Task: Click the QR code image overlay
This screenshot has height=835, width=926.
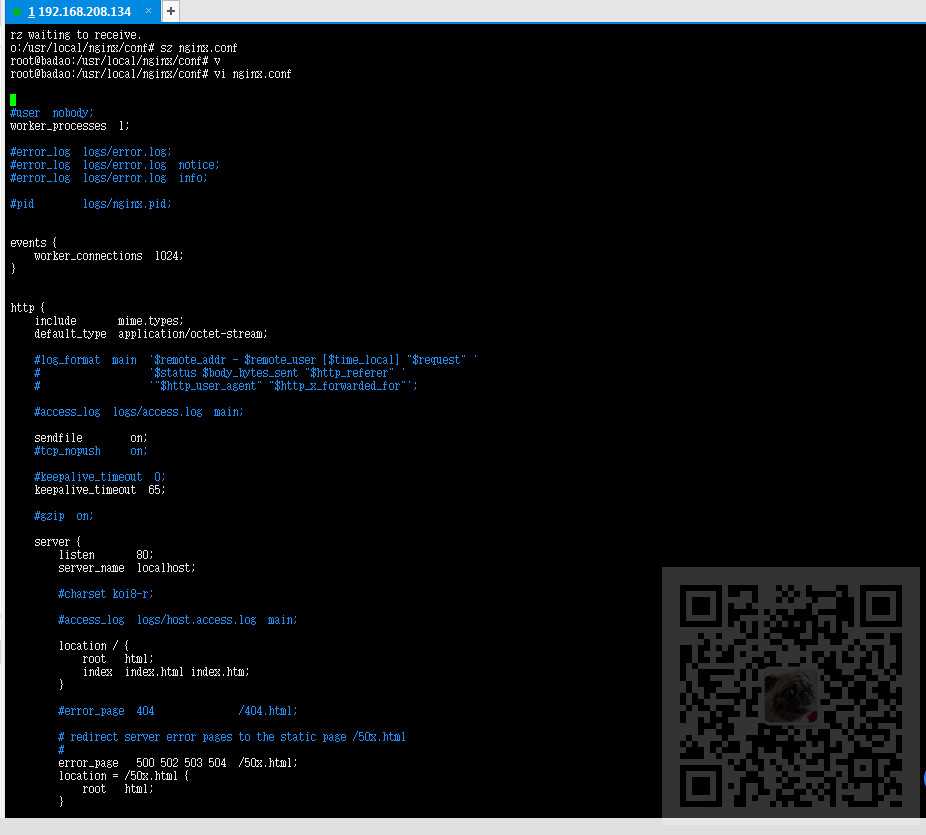Action: pos(791,695)
